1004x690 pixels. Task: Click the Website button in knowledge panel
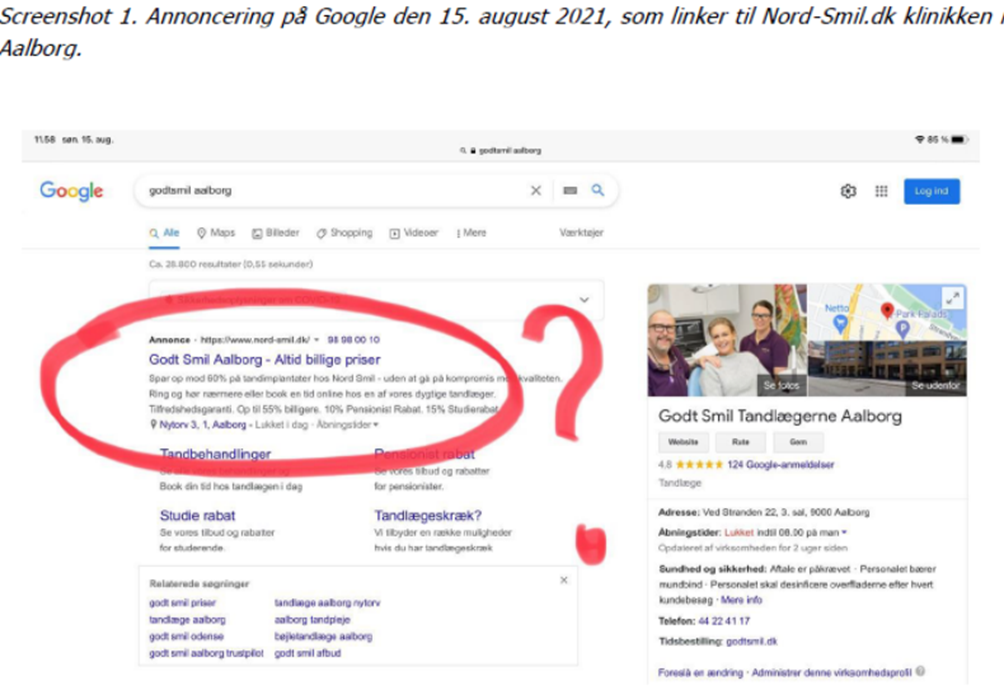tap(683, 442)
